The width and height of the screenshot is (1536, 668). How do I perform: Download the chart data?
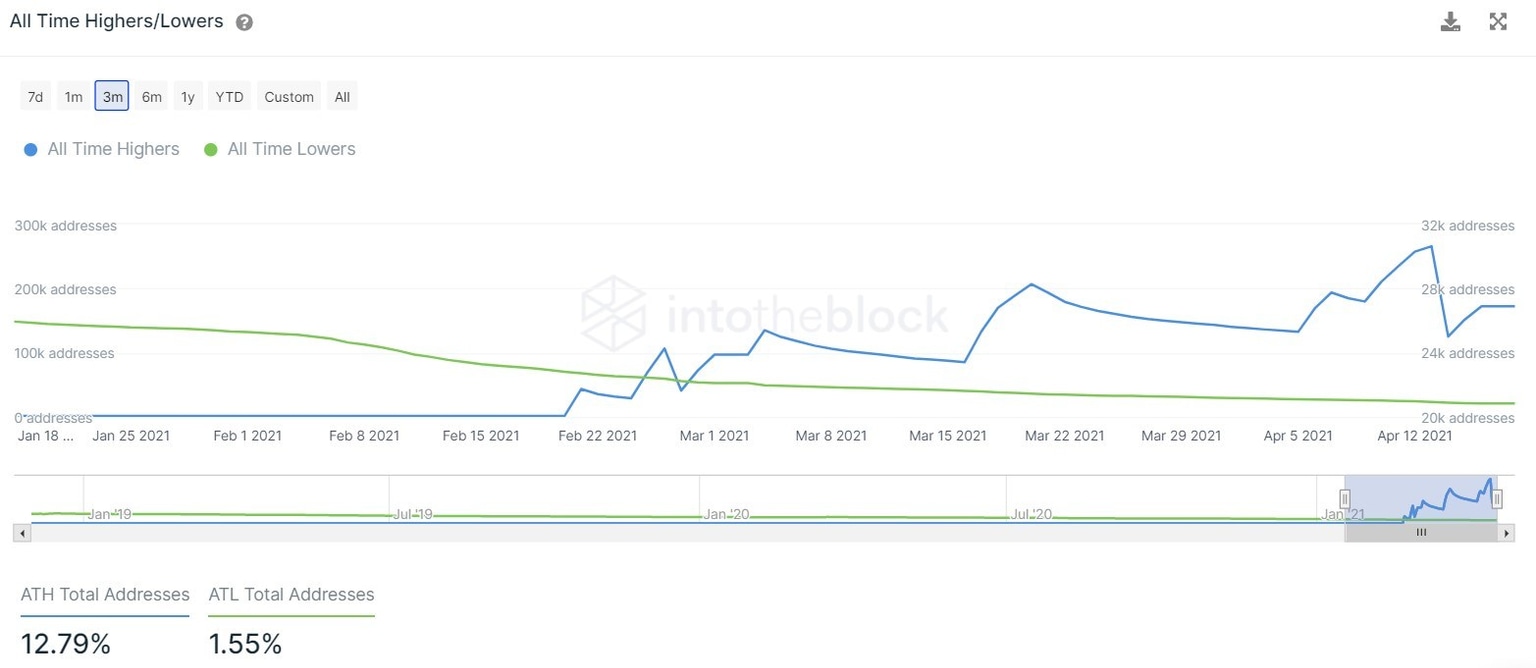pos(1450,20)
